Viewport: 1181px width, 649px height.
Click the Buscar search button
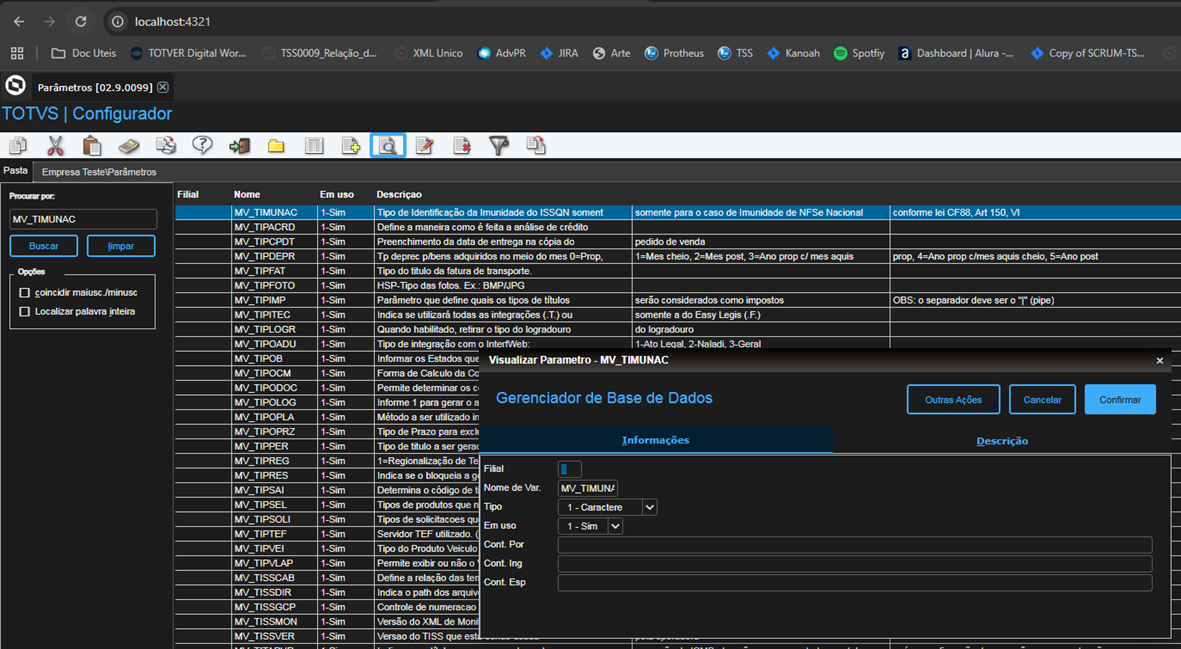(44, 246)
